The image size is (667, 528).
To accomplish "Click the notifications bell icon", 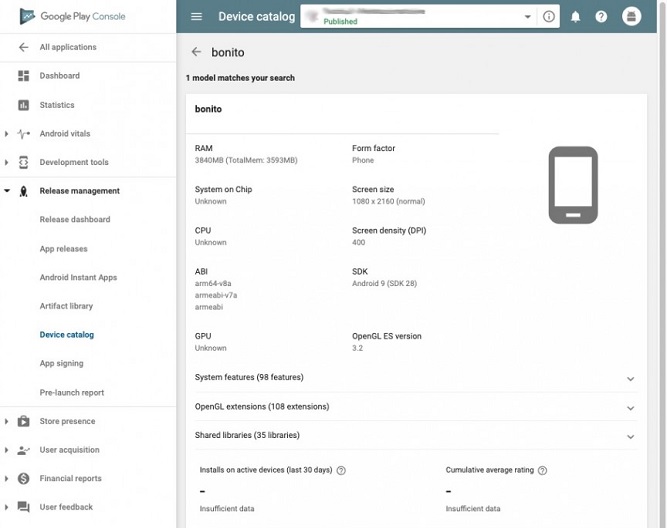I will 576,17.
